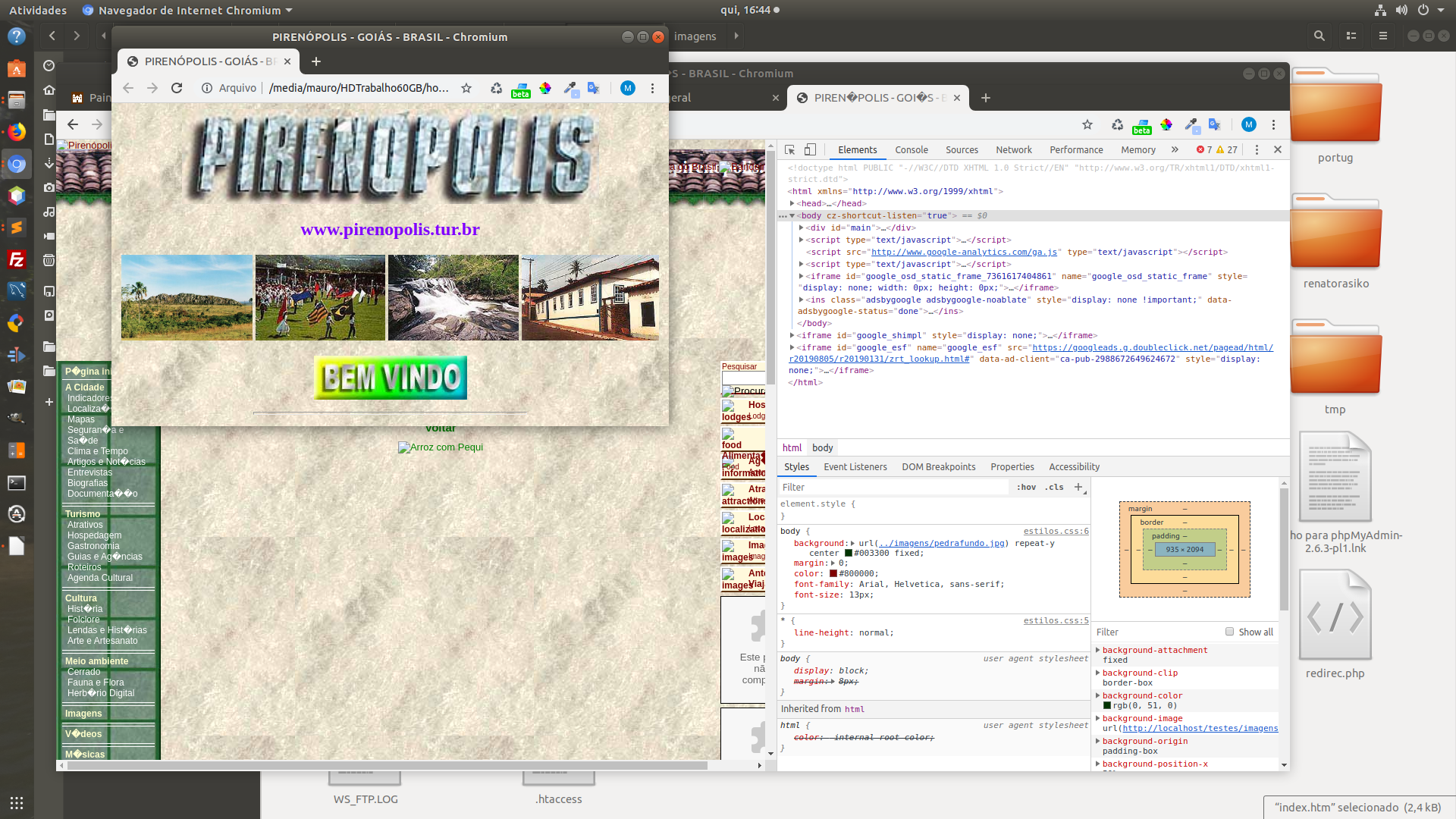Bookmark page with star in front window

pyautogui.click(x=466, y=88)
